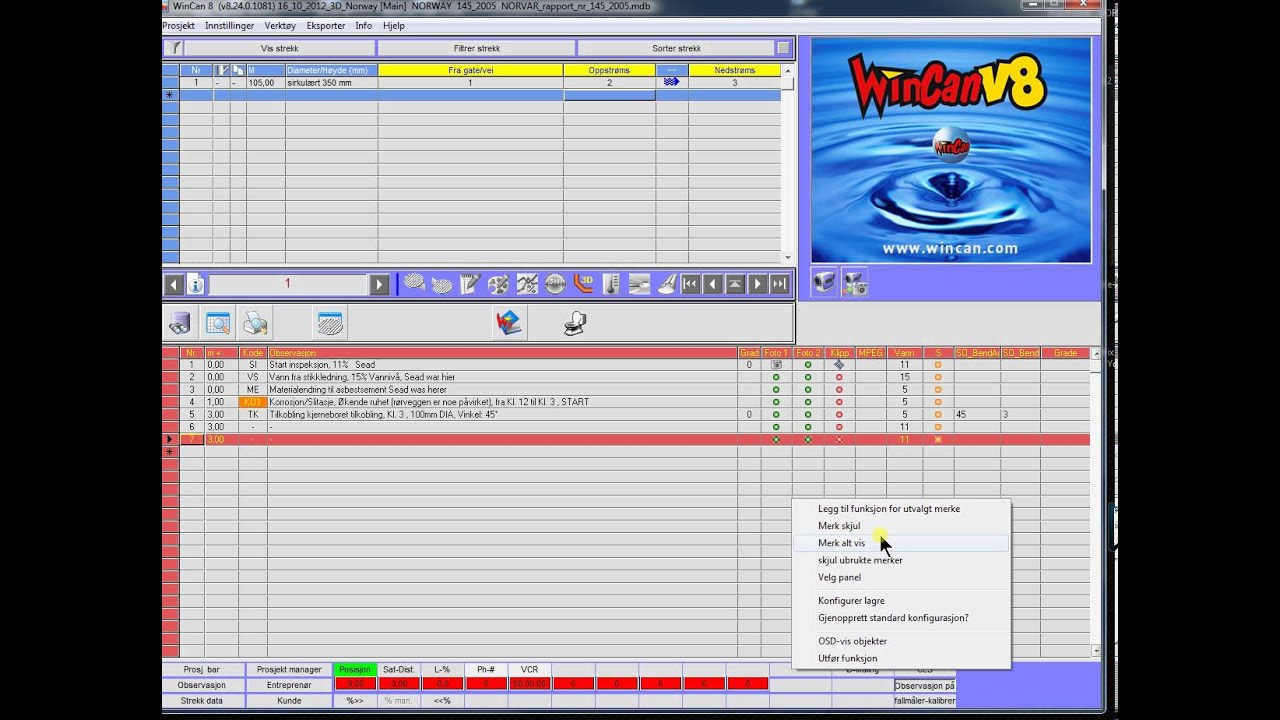The height and width of the screenshot is (720, 1280).
Task: Open the Prosjekt menu
Action: pos(179,25)
